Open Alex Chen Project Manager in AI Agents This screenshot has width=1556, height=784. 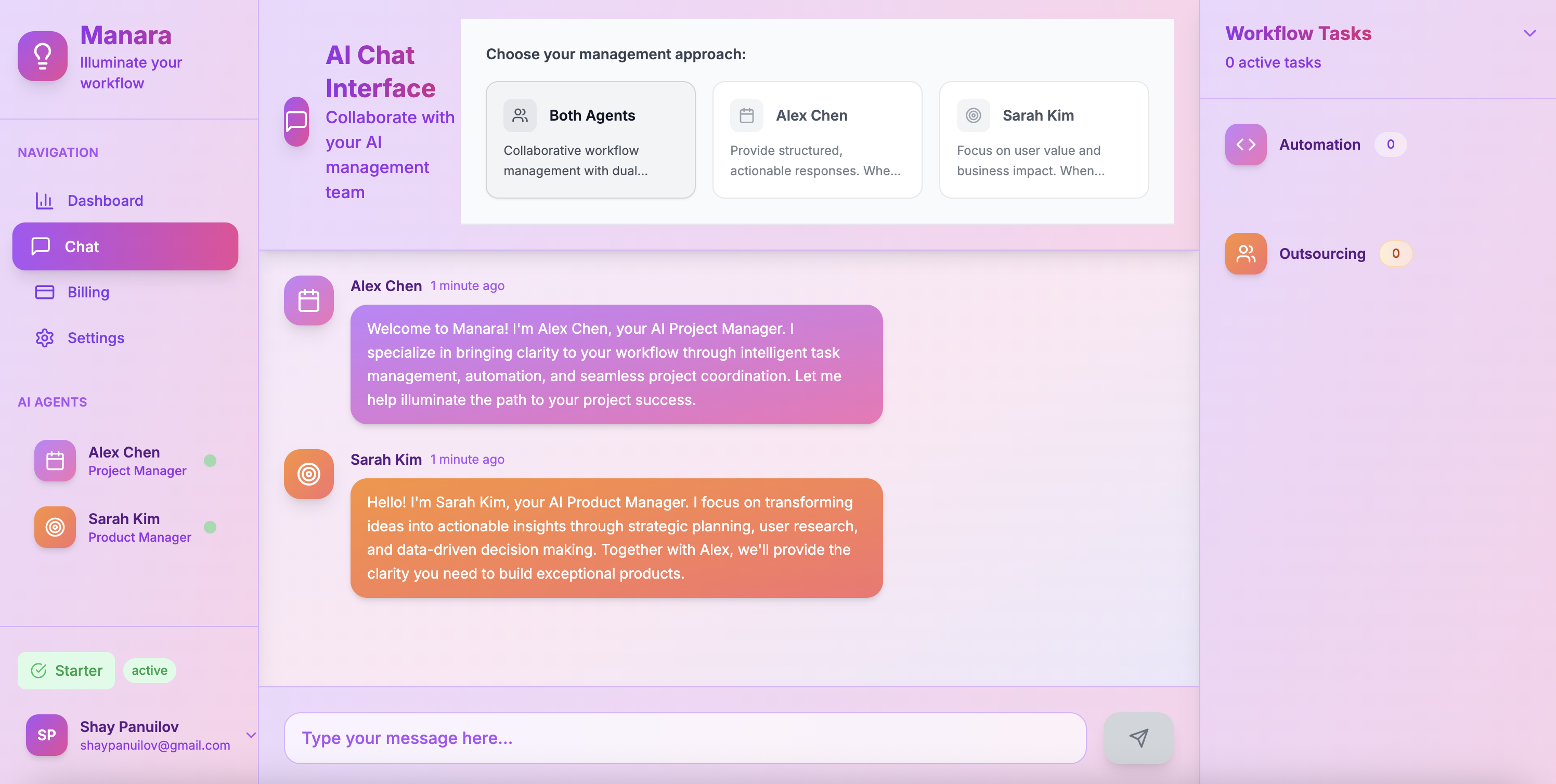[x=125, y=460]
